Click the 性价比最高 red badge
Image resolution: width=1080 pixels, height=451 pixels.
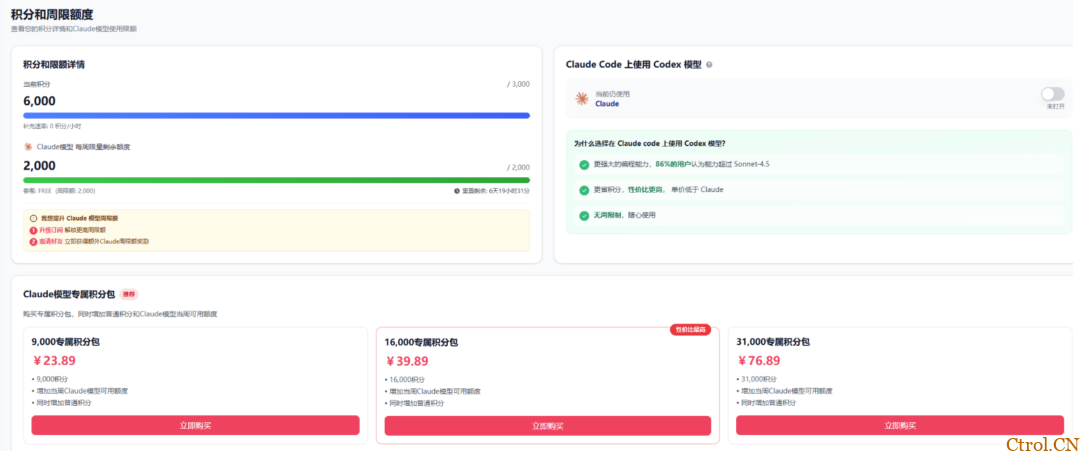point(690,330)
